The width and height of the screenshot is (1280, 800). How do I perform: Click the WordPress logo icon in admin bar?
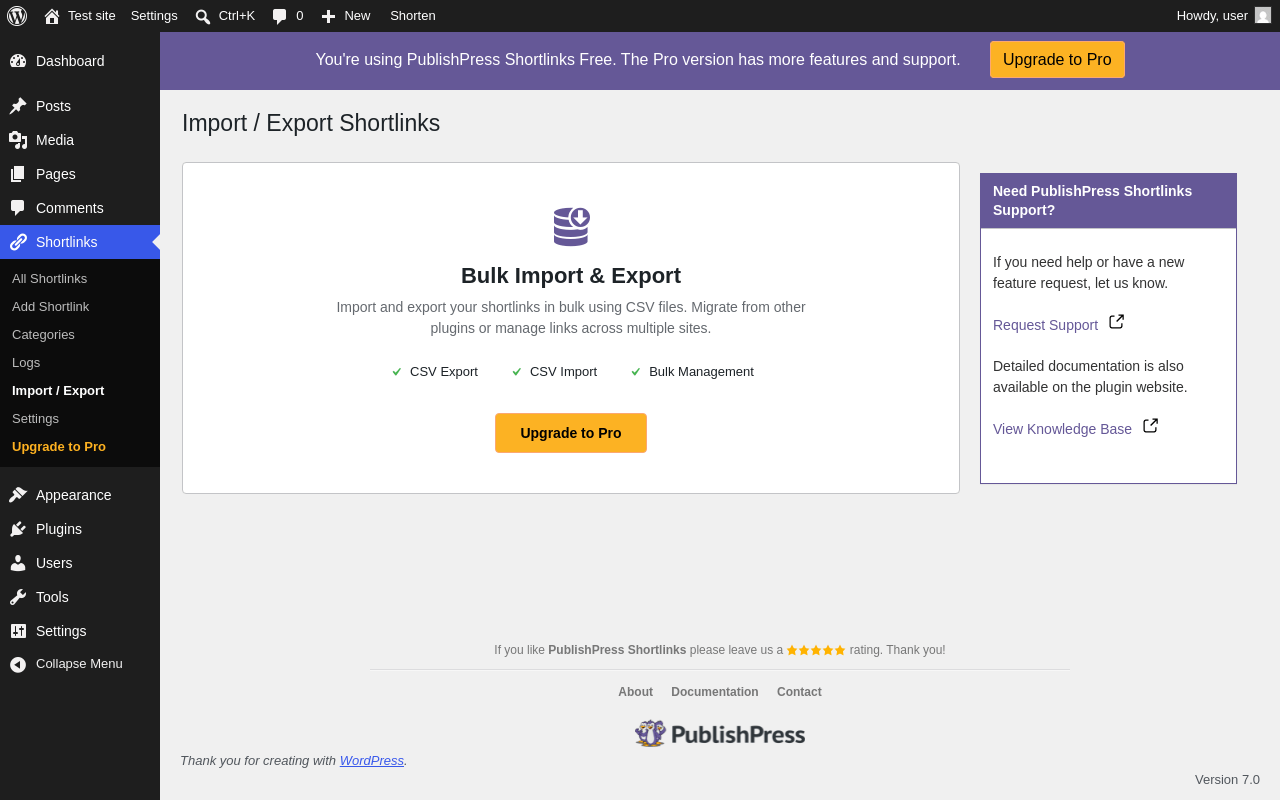coord(17,16)
